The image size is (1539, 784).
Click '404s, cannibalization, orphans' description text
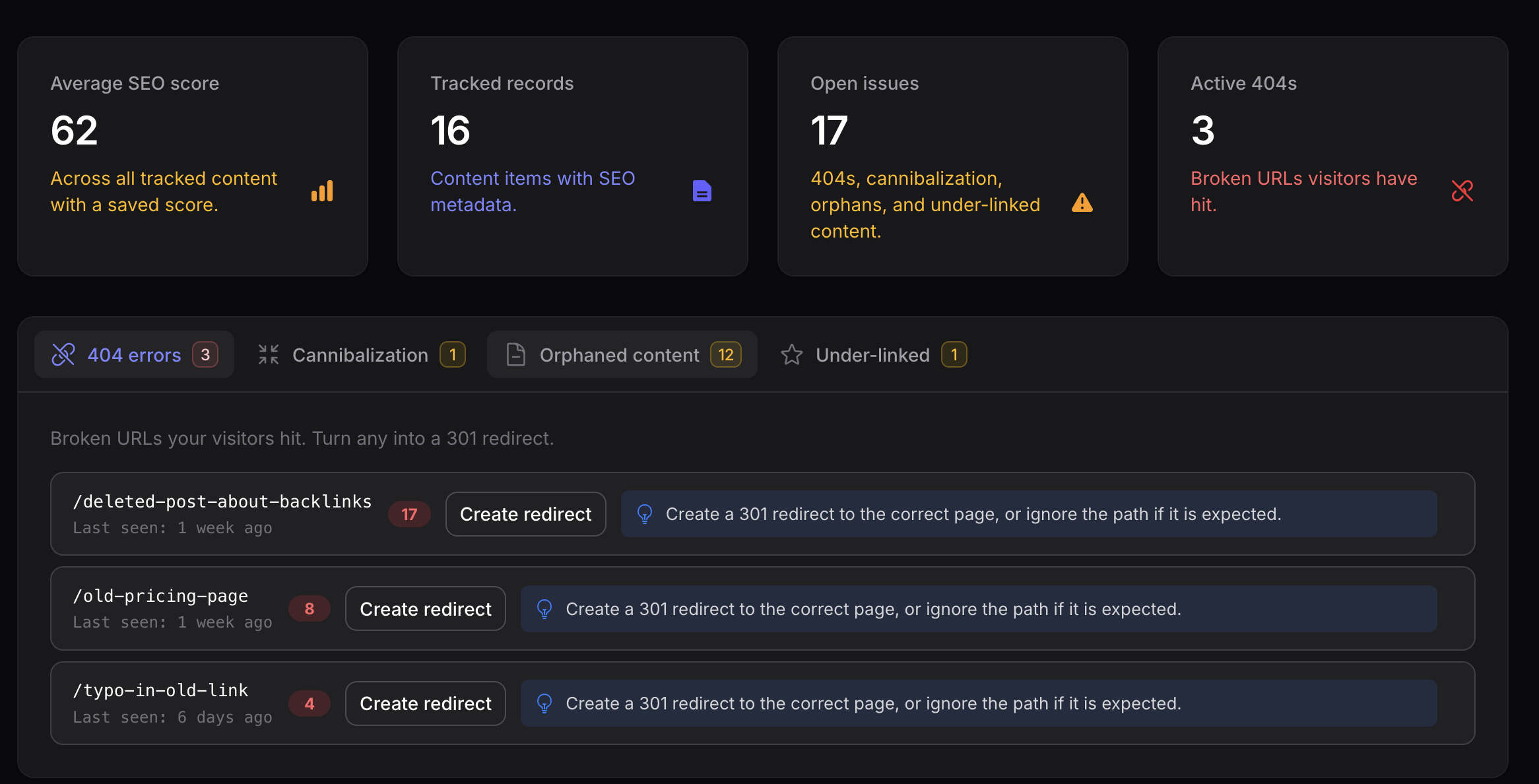925,205
